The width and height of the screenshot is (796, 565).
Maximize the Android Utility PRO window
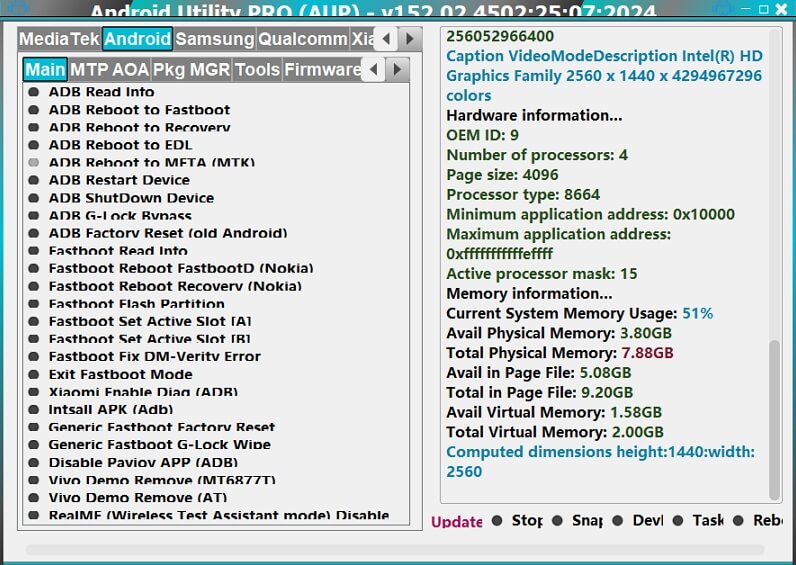(764, 9)
